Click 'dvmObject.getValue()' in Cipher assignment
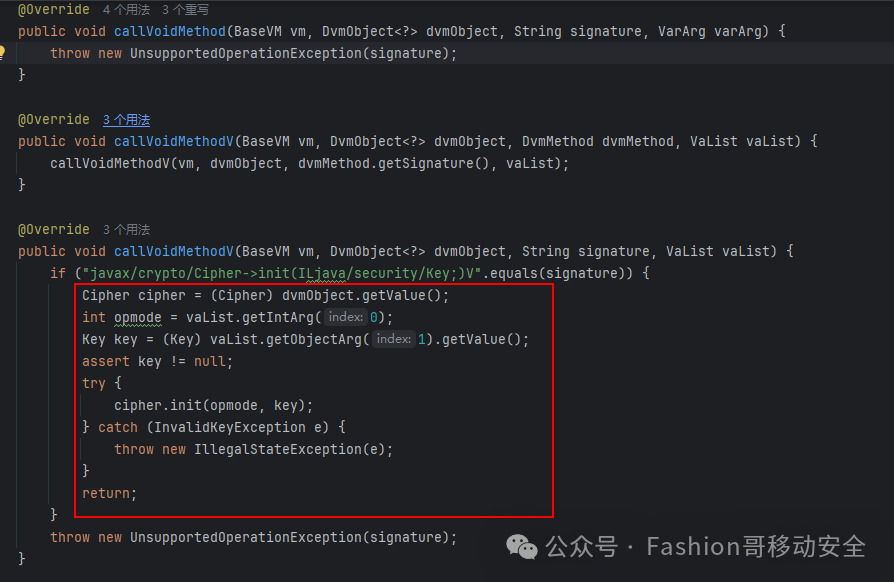The width and height of the screenshot is (894, 582). click(x=361, y=295)
